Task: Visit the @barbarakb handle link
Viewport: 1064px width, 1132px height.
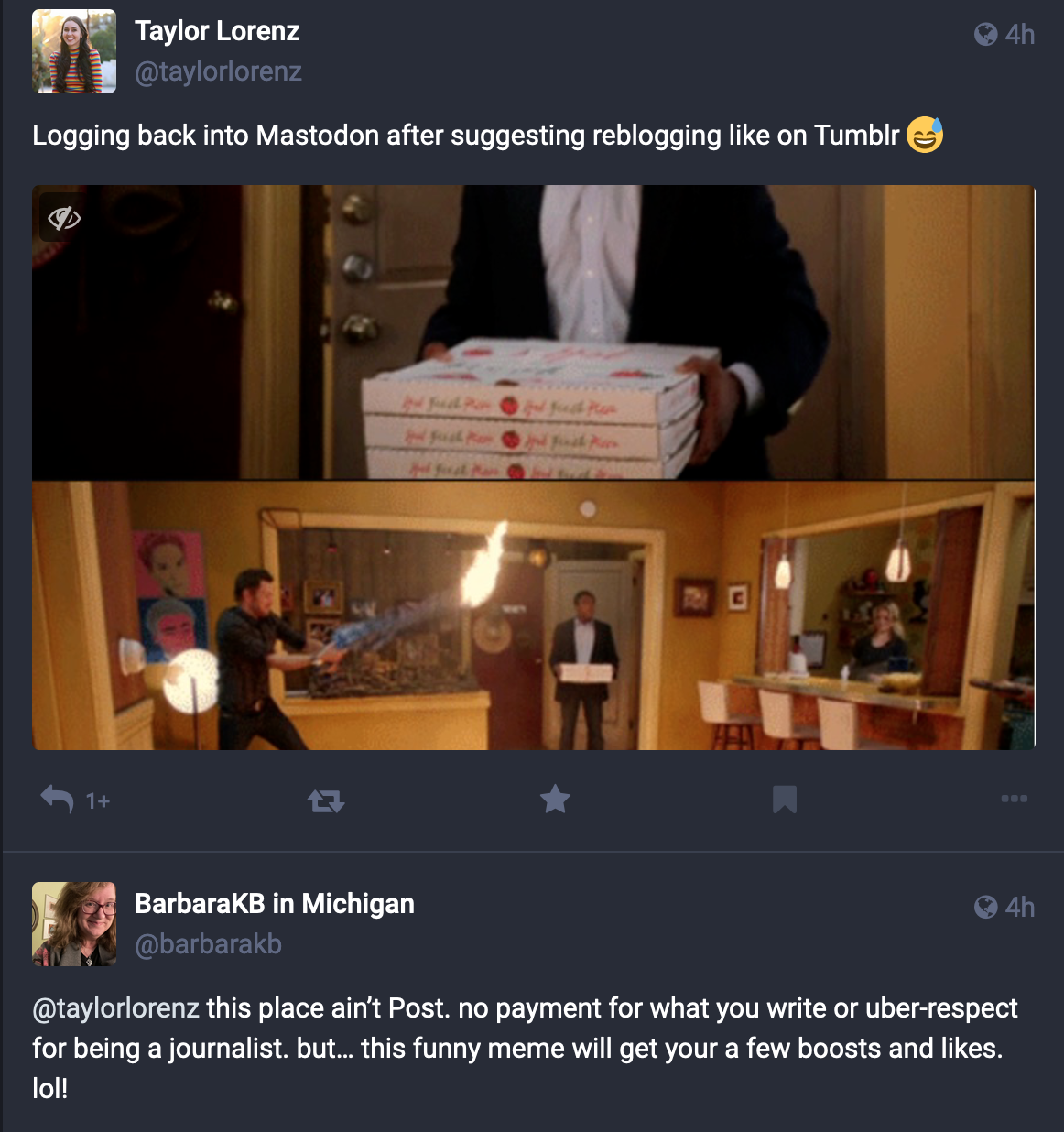Action: 208,944
